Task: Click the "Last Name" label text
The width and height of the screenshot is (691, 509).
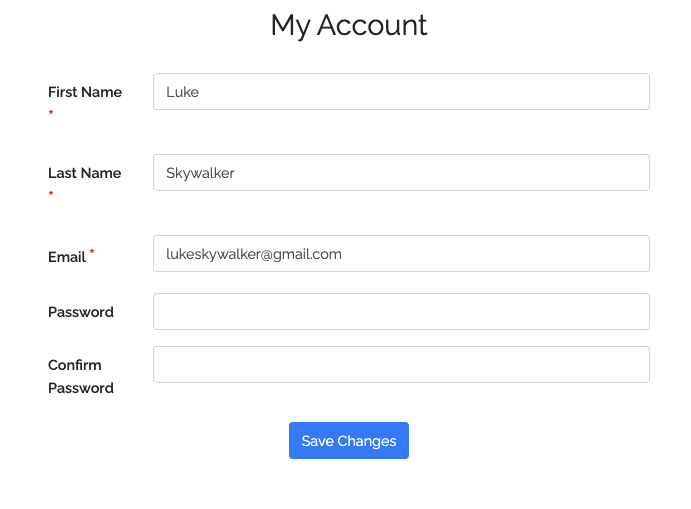Action: pos(85,173)
